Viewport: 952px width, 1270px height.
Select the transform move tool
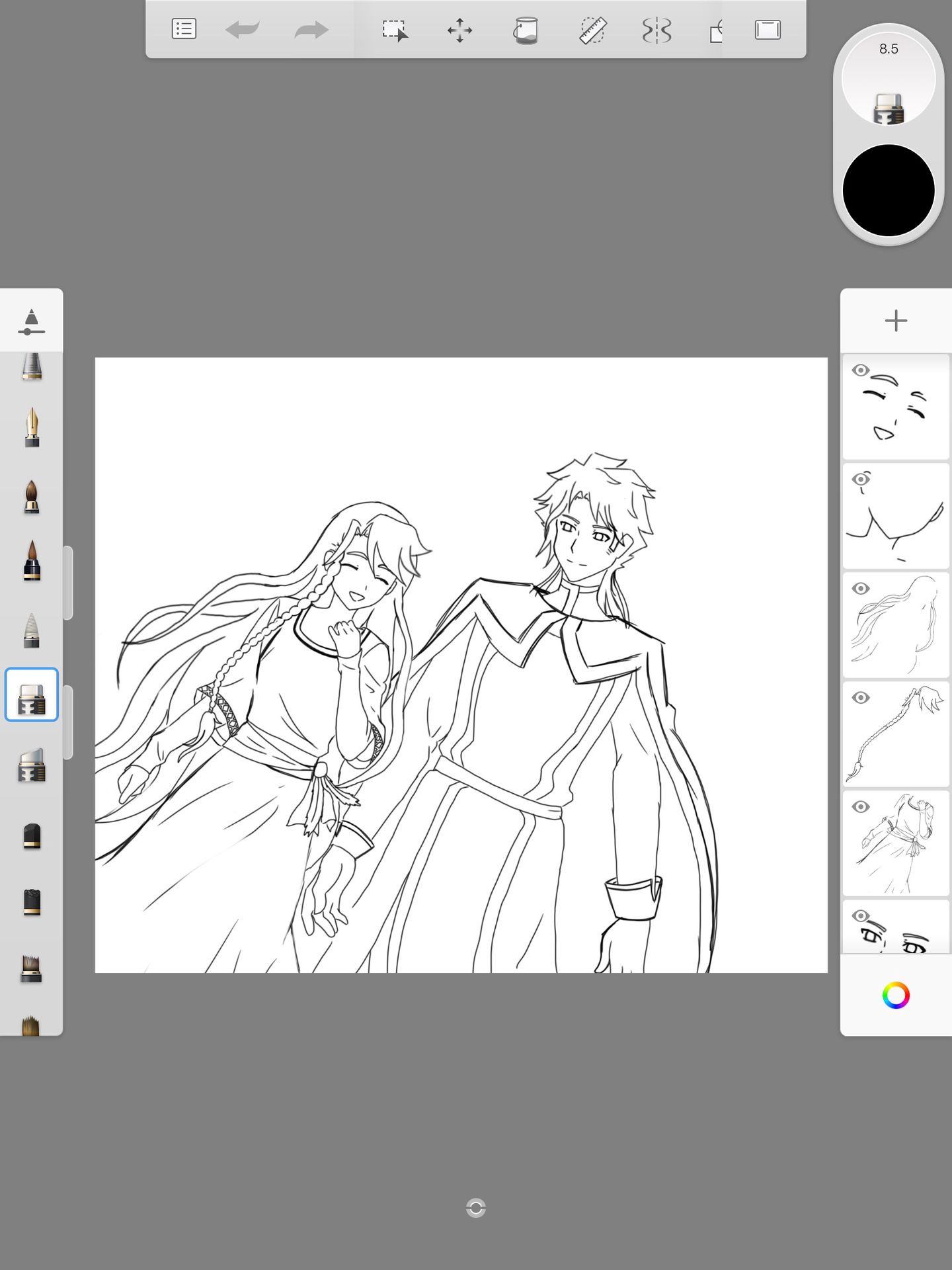[459, 30]
